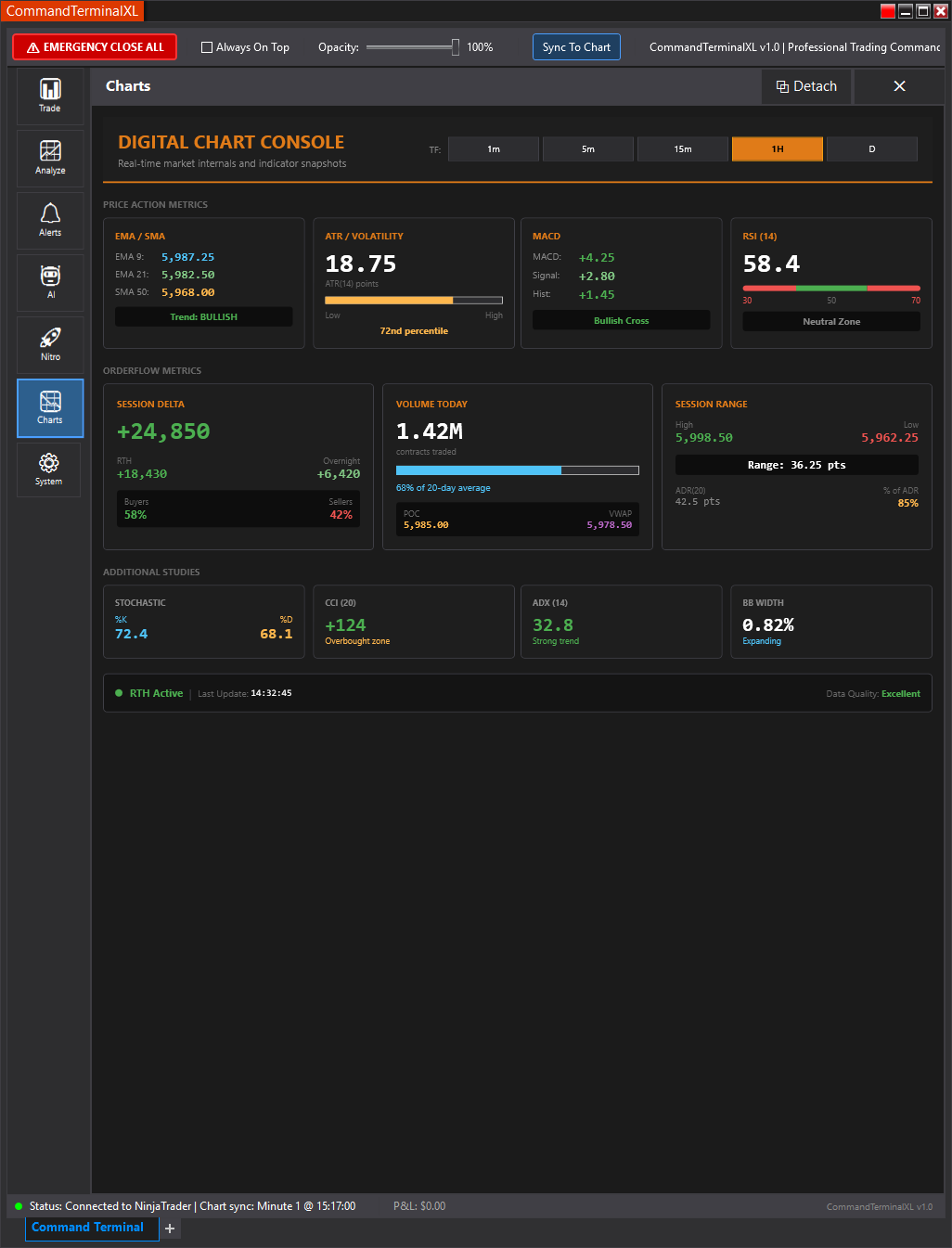This screenshot has width=952, height=1248.
Task: Select the 15m timeframe
Action: pyautogui.click(x=683, y=149)
